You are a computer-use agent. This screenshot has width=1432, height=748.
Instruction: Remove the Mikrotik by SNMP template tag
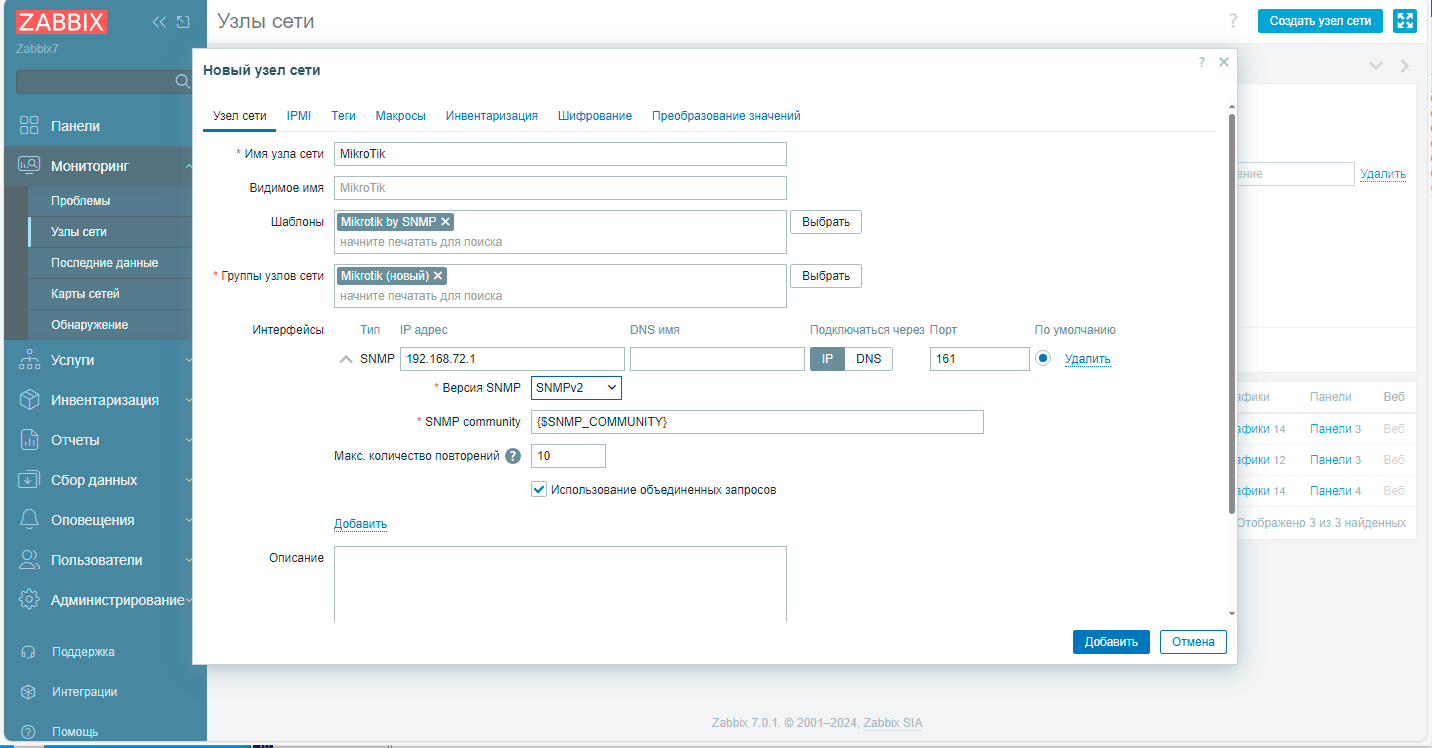click(446, 222)
